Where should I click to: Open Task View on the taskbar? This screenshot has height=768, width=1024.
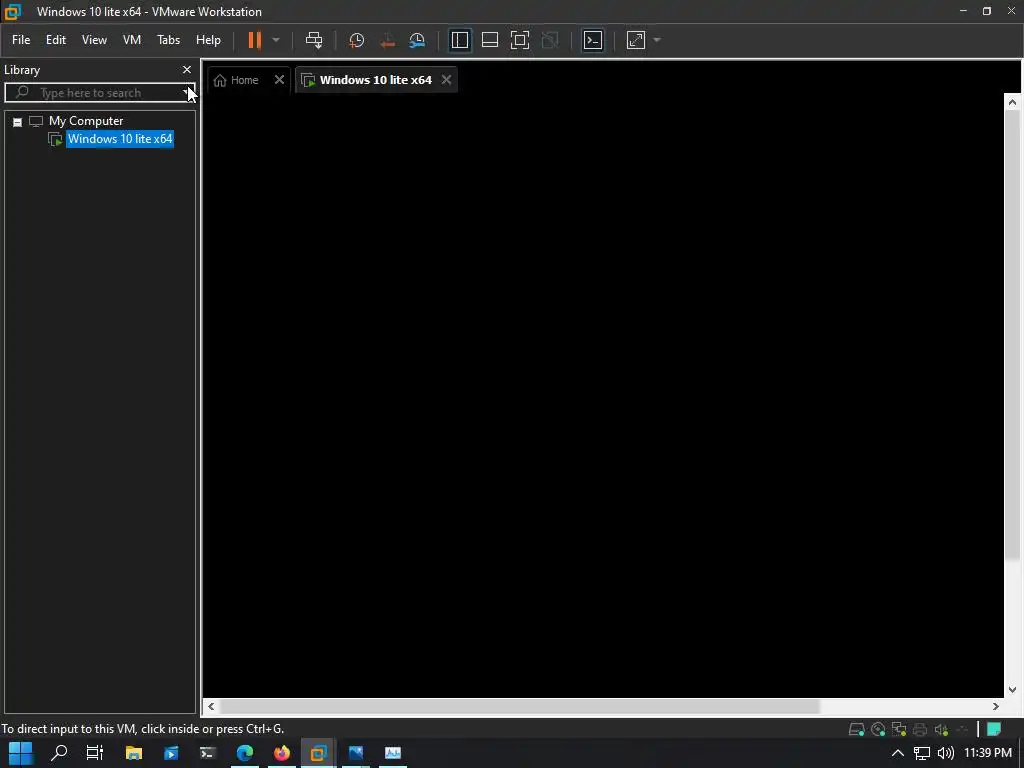(x=95, y=753)
